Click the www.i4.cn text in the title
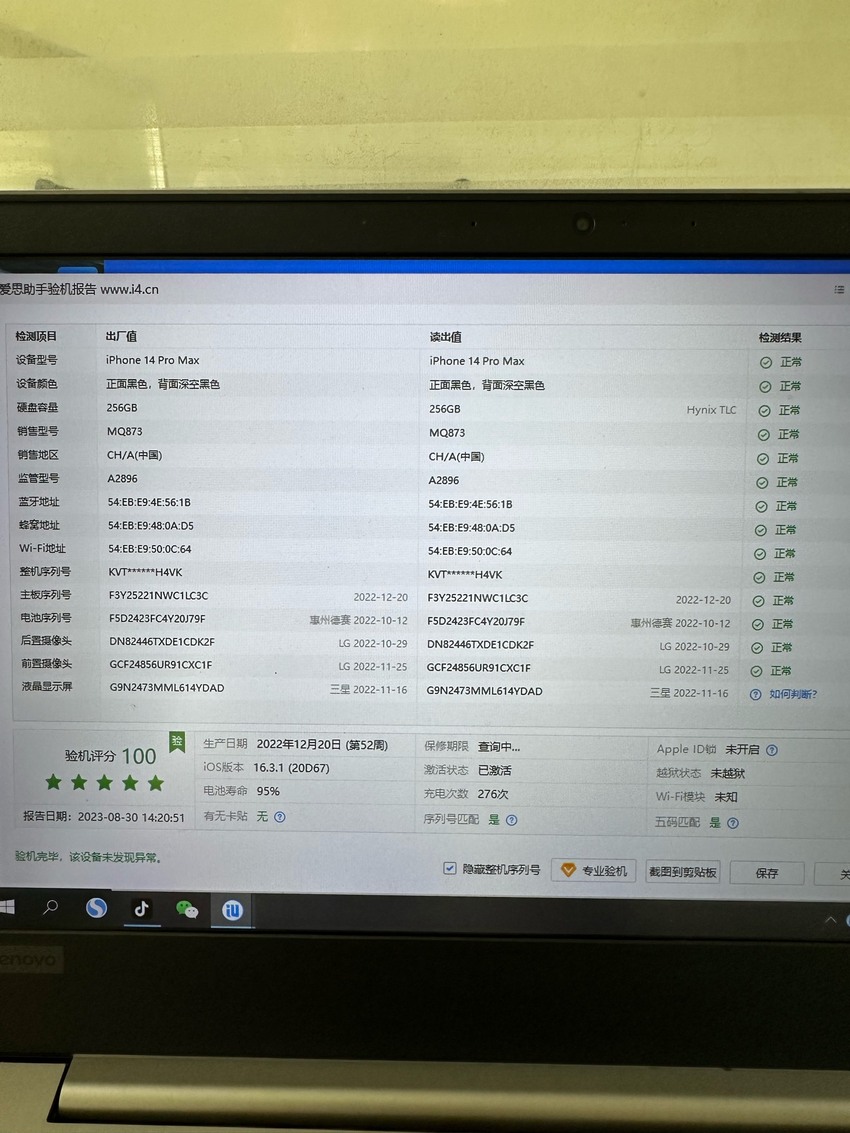The height and width of the screenshot is (1133, 850). 129,290
